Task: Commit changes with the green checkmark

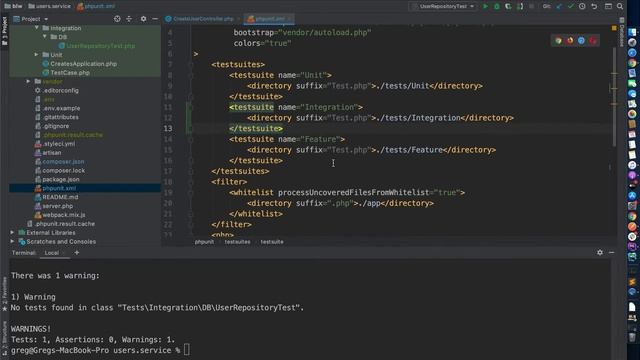Action: pyautogui.click(x=571, y=6)
